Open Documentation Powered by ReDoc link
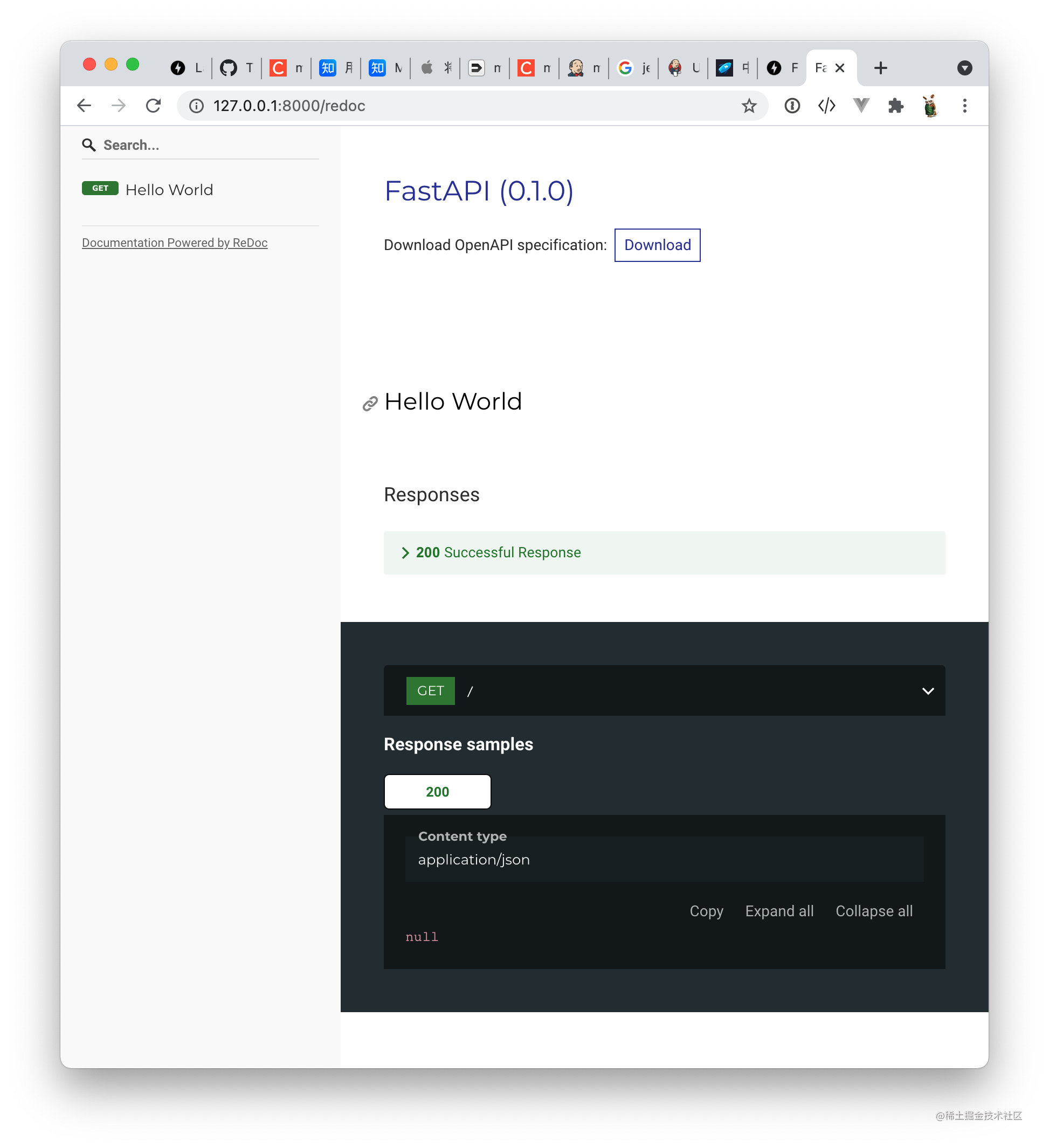The width and height of the screenshot is (1049, 1148). click(175, 243)
